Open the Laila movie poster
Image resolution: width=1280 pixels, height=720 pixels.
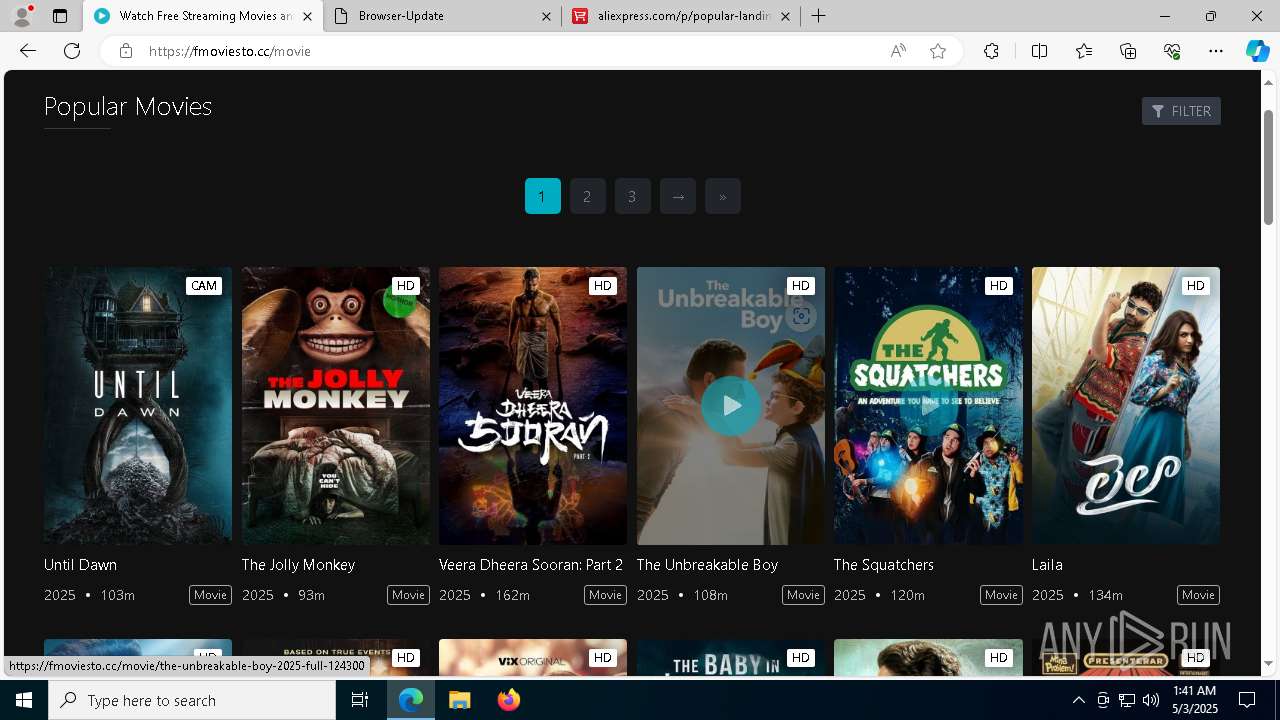click(1126, 405)
